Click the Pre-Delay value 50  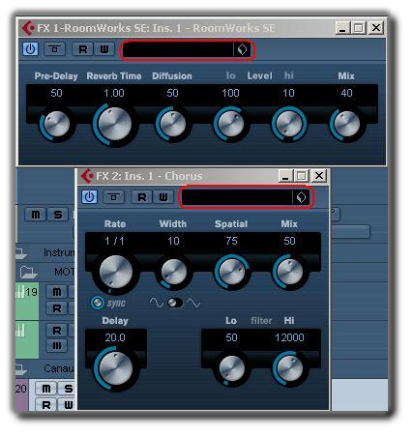[x=56, y=93]
